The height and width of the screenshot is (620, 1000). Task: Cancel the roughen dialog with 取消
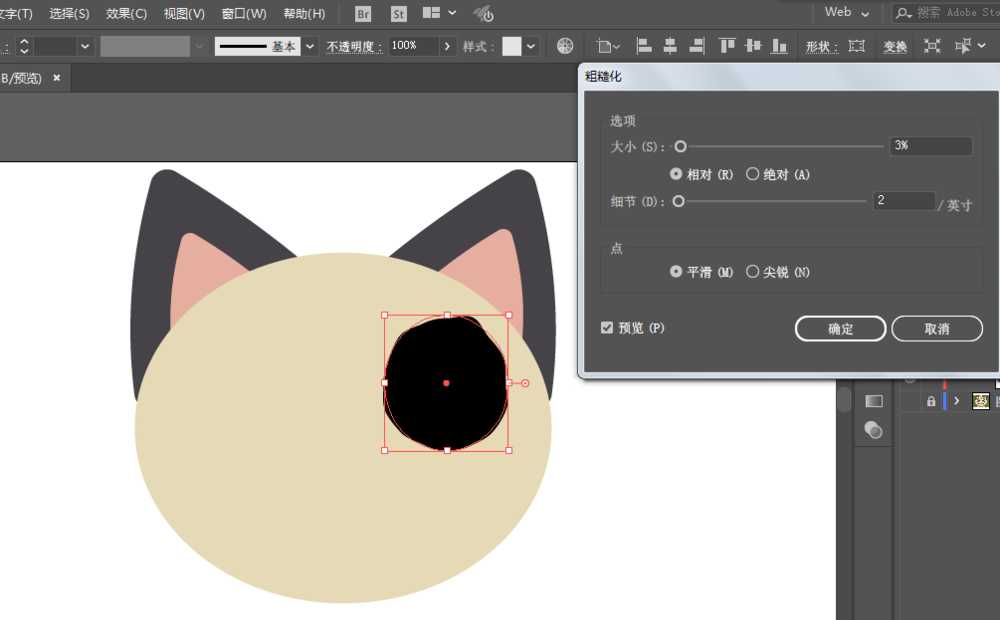coord(937,328)
